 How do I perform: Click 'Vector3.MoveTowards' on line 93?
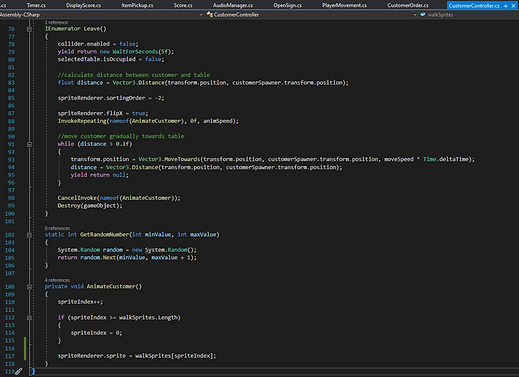tap(169, 159)
